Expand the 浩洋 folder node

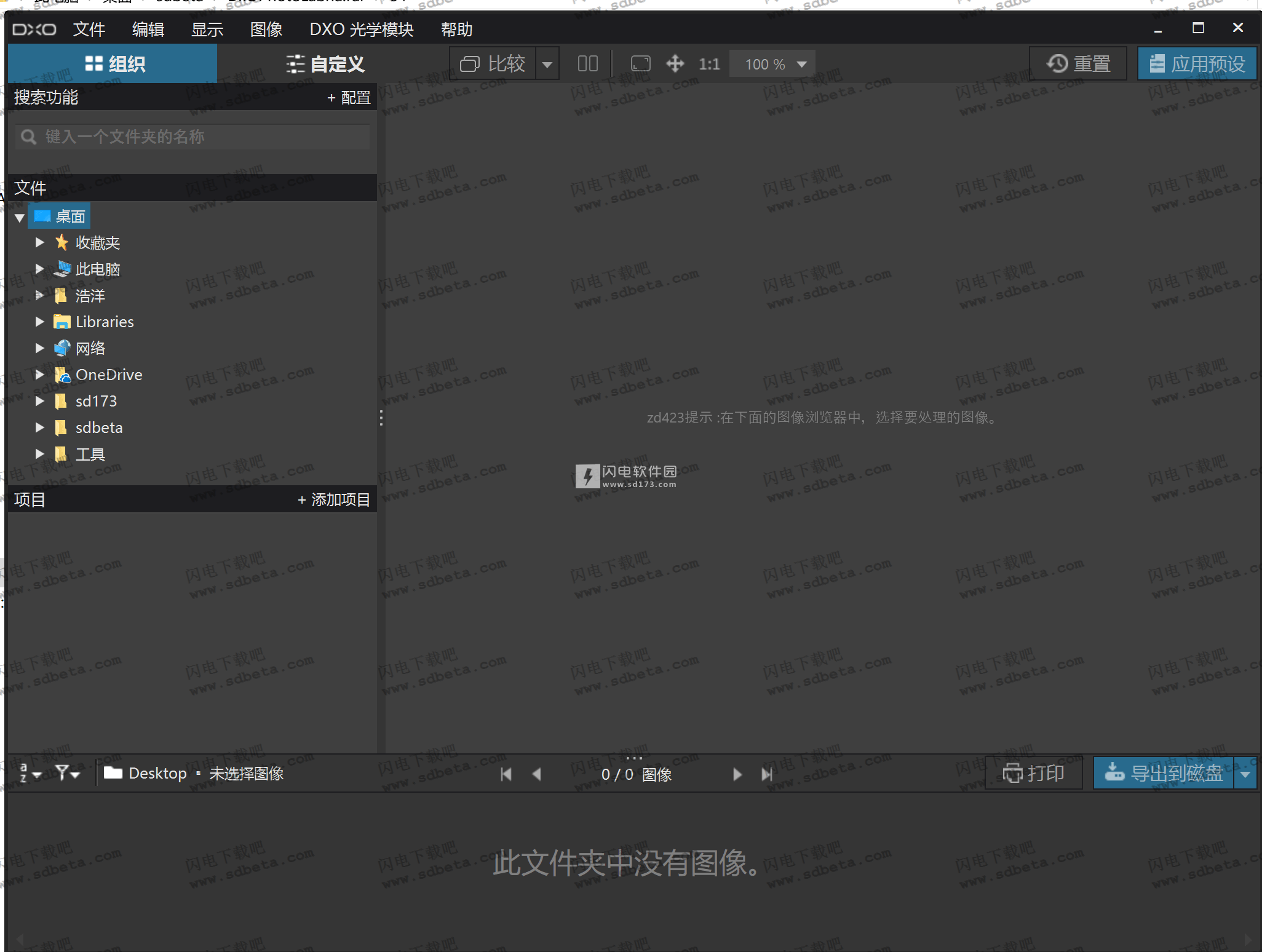coord(40,295)
